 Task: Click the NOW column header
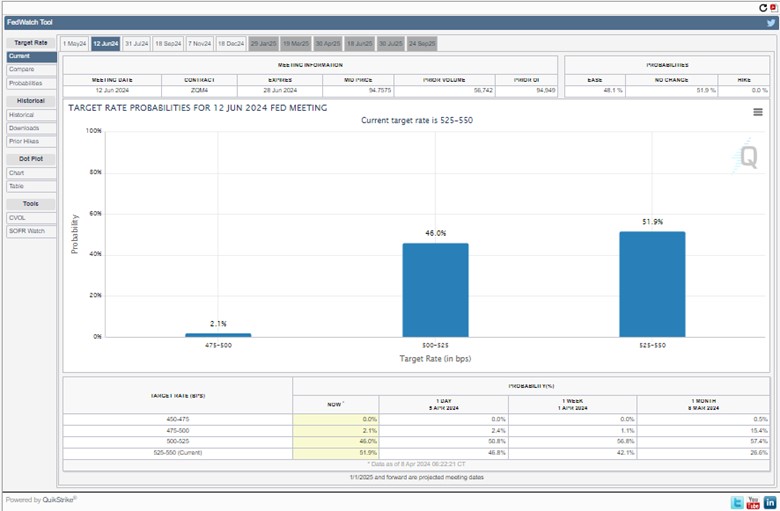point(335,405)
